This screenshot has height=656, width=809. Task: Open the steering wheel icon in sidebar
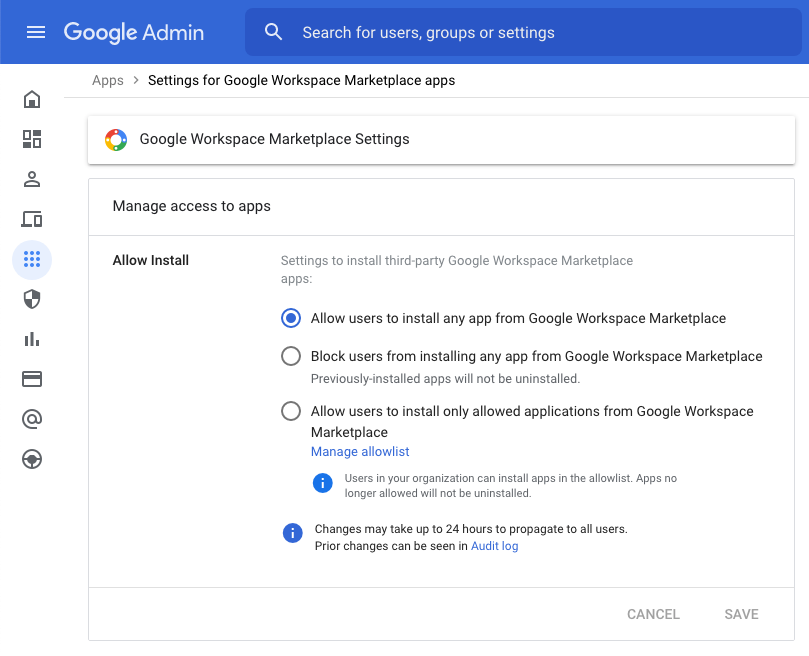pyautogui.click(x=32, y=459)
